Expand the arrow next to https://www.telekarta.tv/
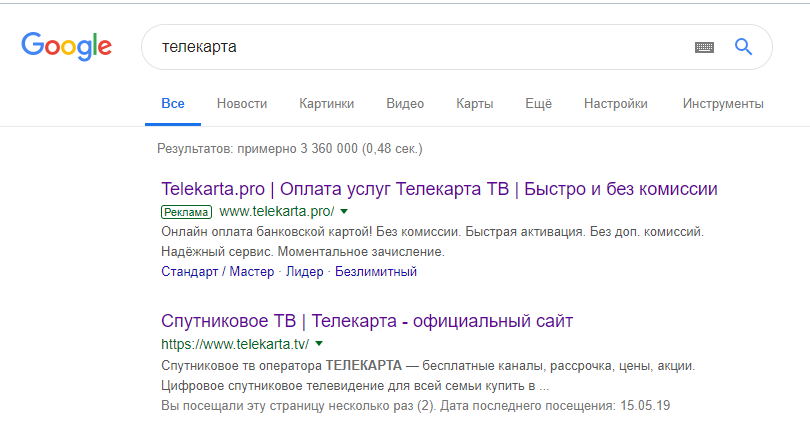Viewport: 810px width, 430px height. click(319, 344)
